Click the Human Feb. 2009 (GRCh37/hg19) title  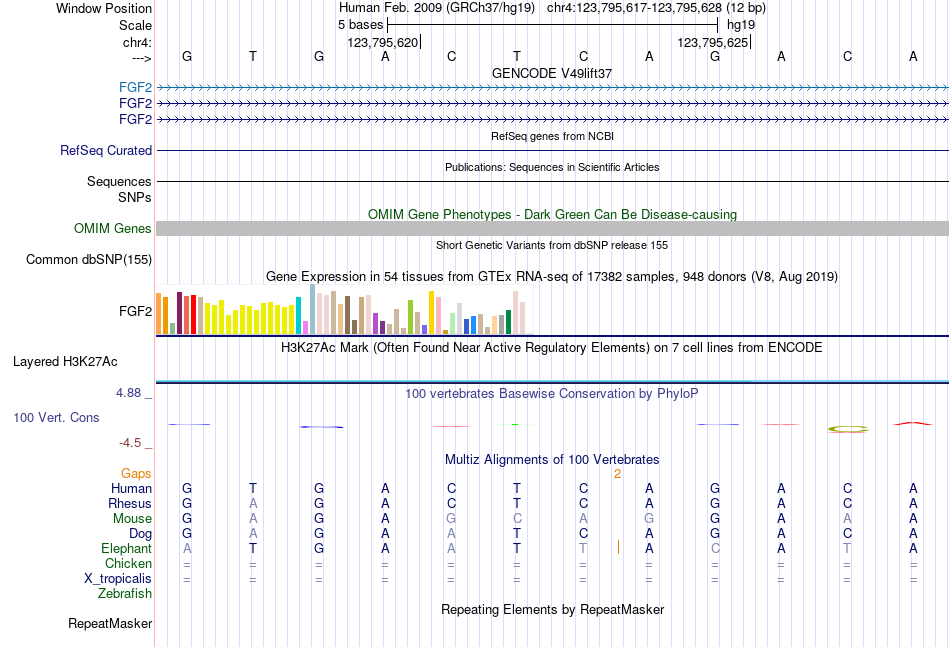pyautogui.click(x=437, y=8)
